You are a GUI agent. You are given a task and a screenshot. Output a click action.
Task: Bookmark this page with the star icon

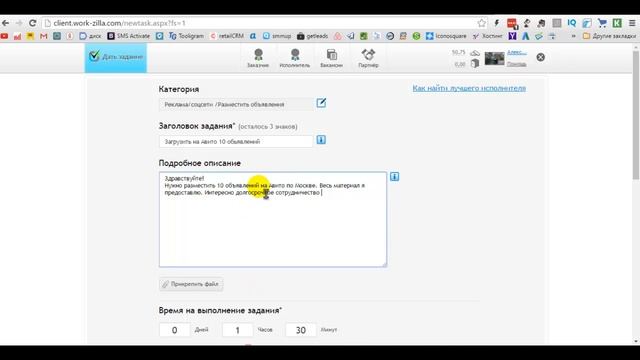pyautogui.click(x=482, y=23)
